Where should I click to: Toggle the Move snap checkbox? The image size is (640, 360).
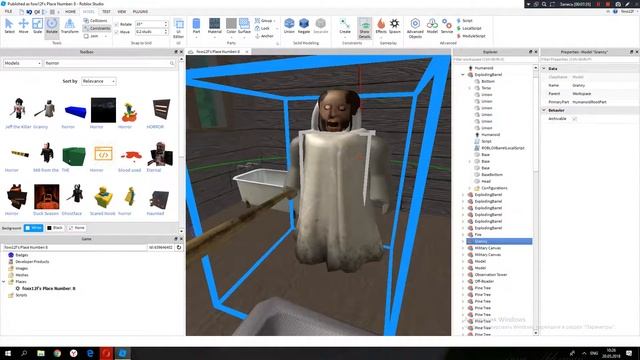tap(116, 32)
